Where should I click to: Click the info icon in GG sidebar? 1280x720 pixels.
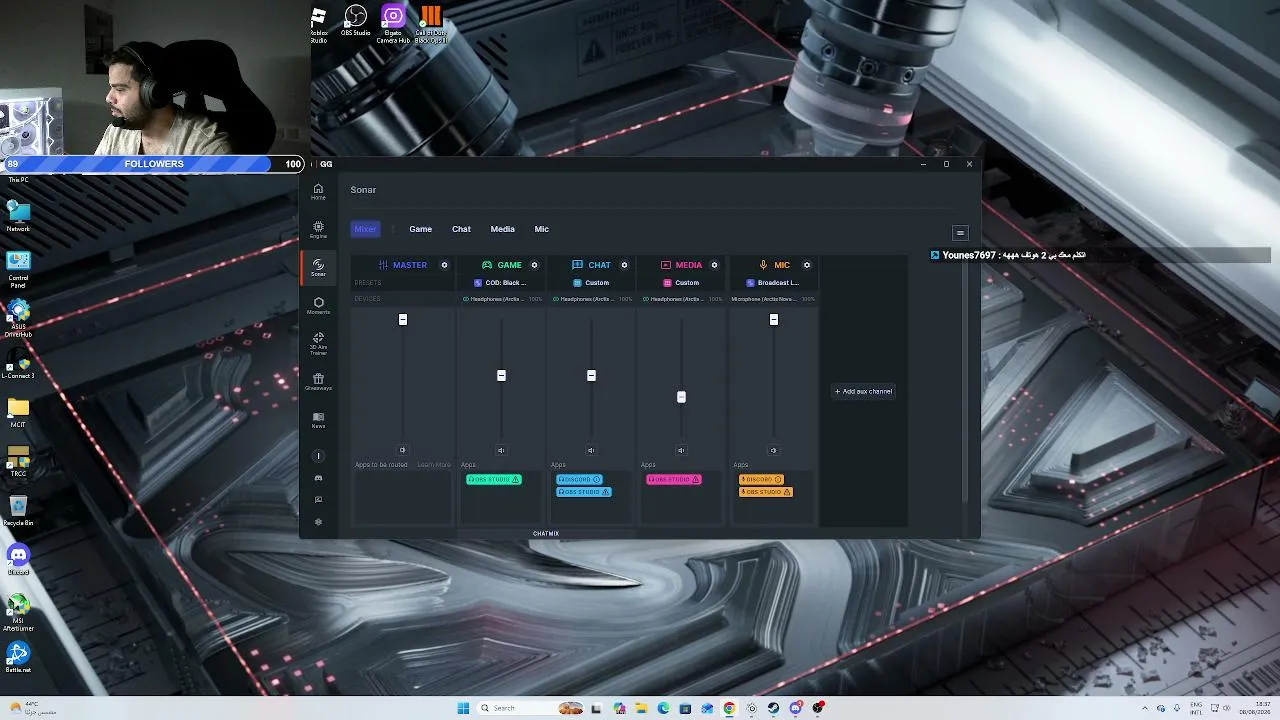(318, 456)
